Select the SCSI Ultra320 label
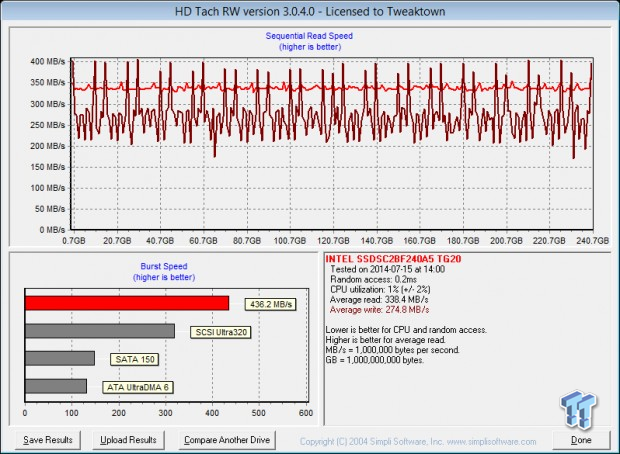This screenshot has width=620, height=454. tap(221, 332)
